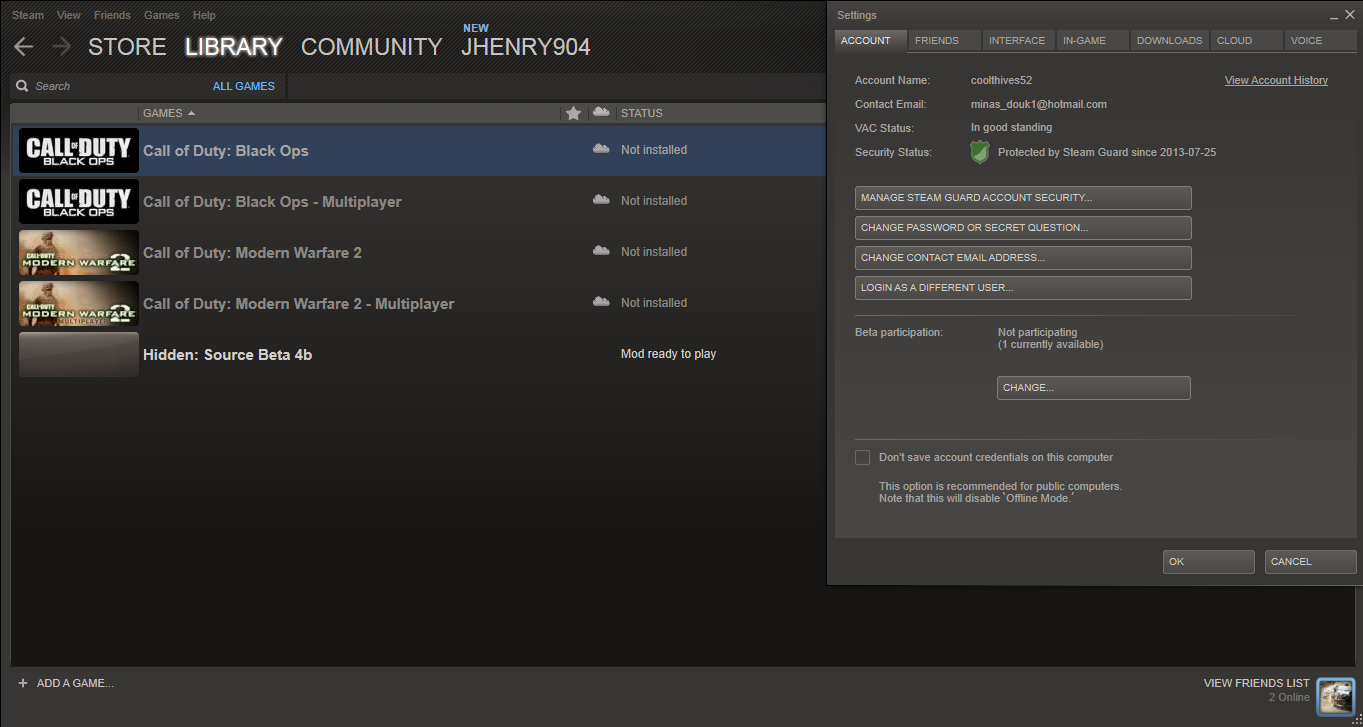This screenshot has width=1363, height=727.
Task: Click the 'Not participating' beta status text
Action: coord(1038,332)
